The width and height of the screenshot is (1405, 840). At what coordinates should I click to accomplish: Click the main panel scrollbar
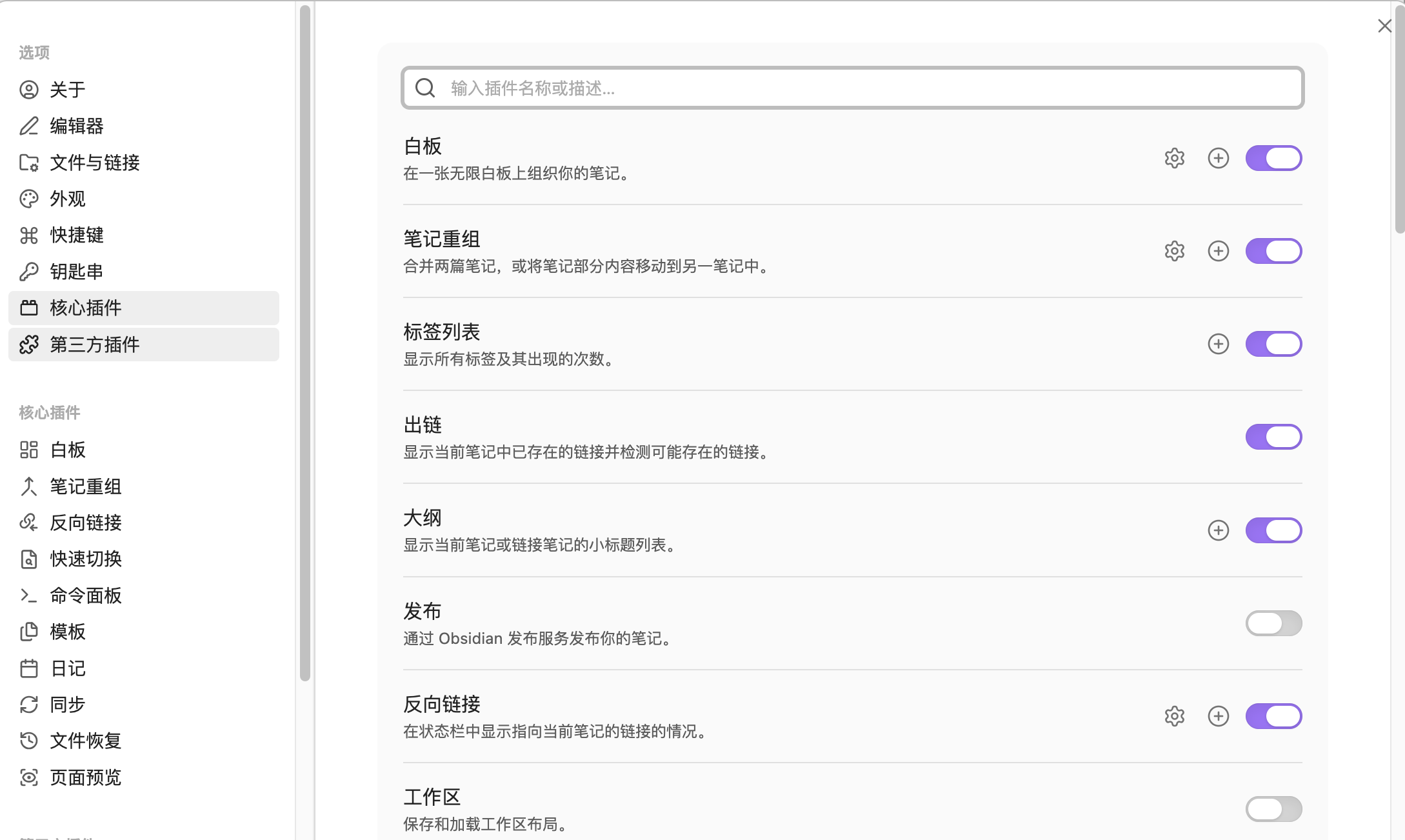click(1399, 119)
